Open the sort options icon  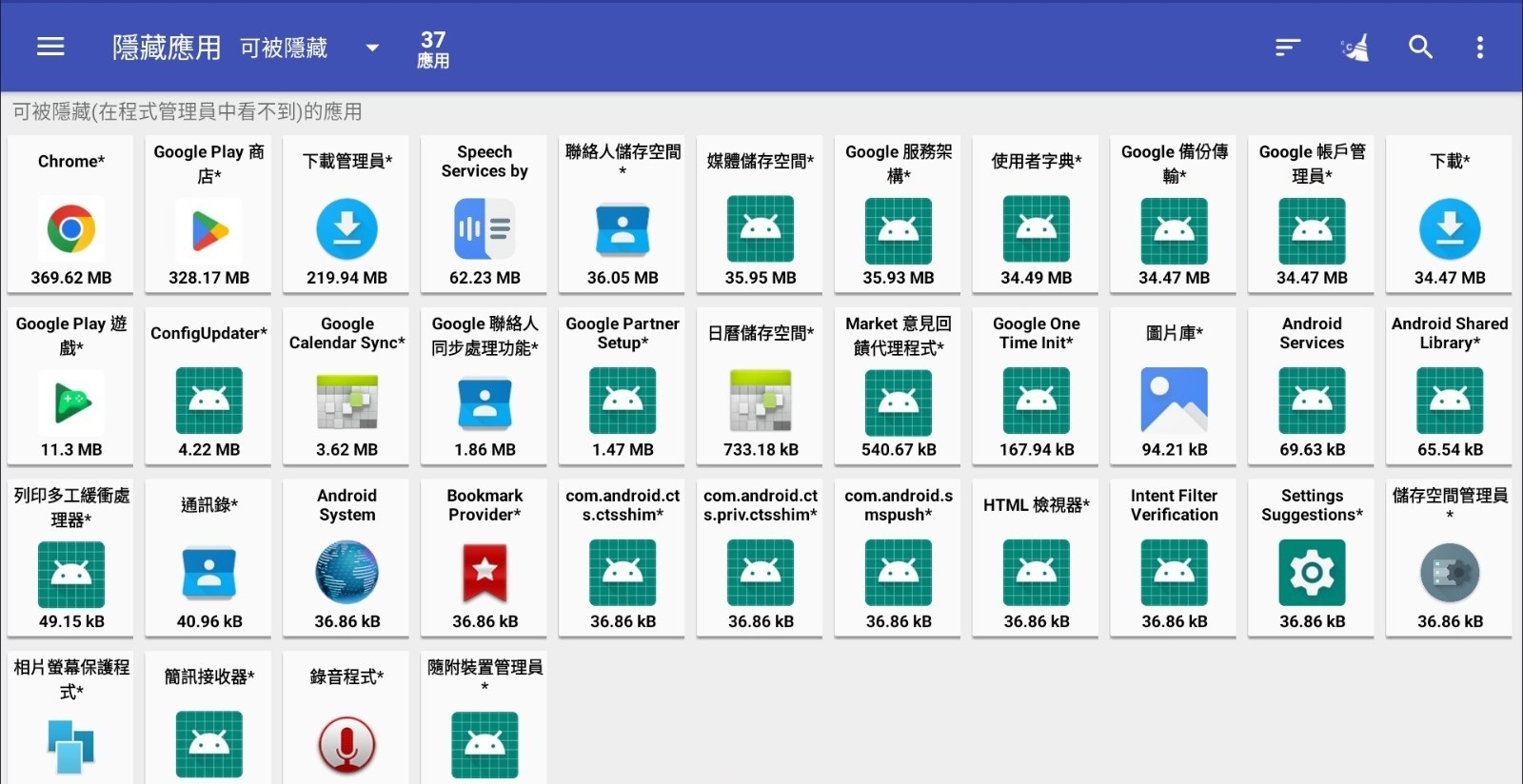tap(1287, 47)
